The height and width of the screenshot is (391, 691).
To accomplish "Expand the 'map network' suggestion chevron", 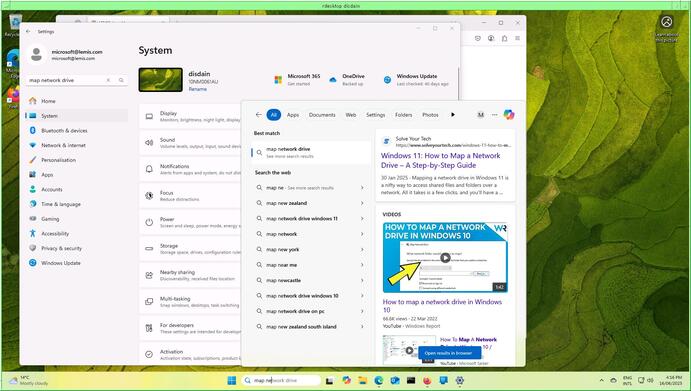I will (x=362, y=234).
